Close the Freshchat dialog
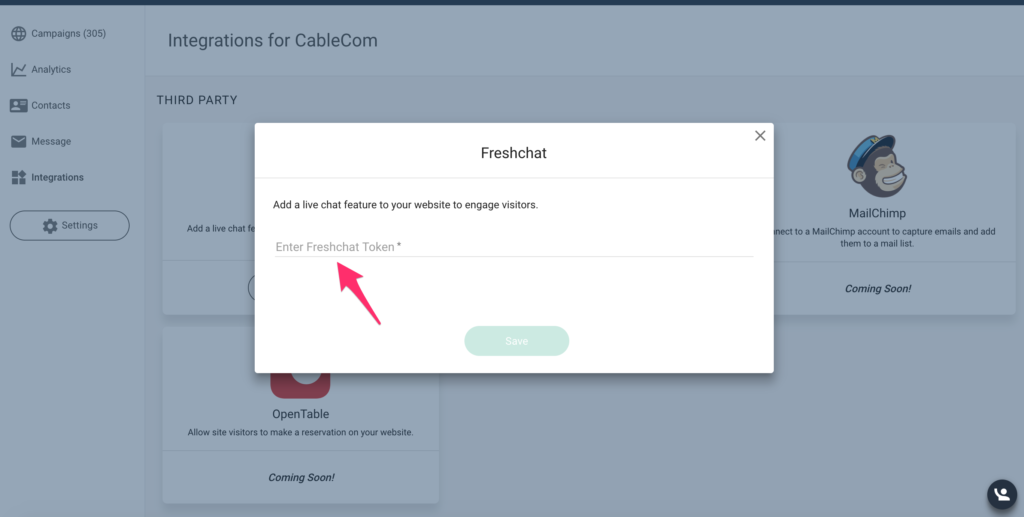Viewport: 1024px width, 517px height. click(x=760, y=136)
